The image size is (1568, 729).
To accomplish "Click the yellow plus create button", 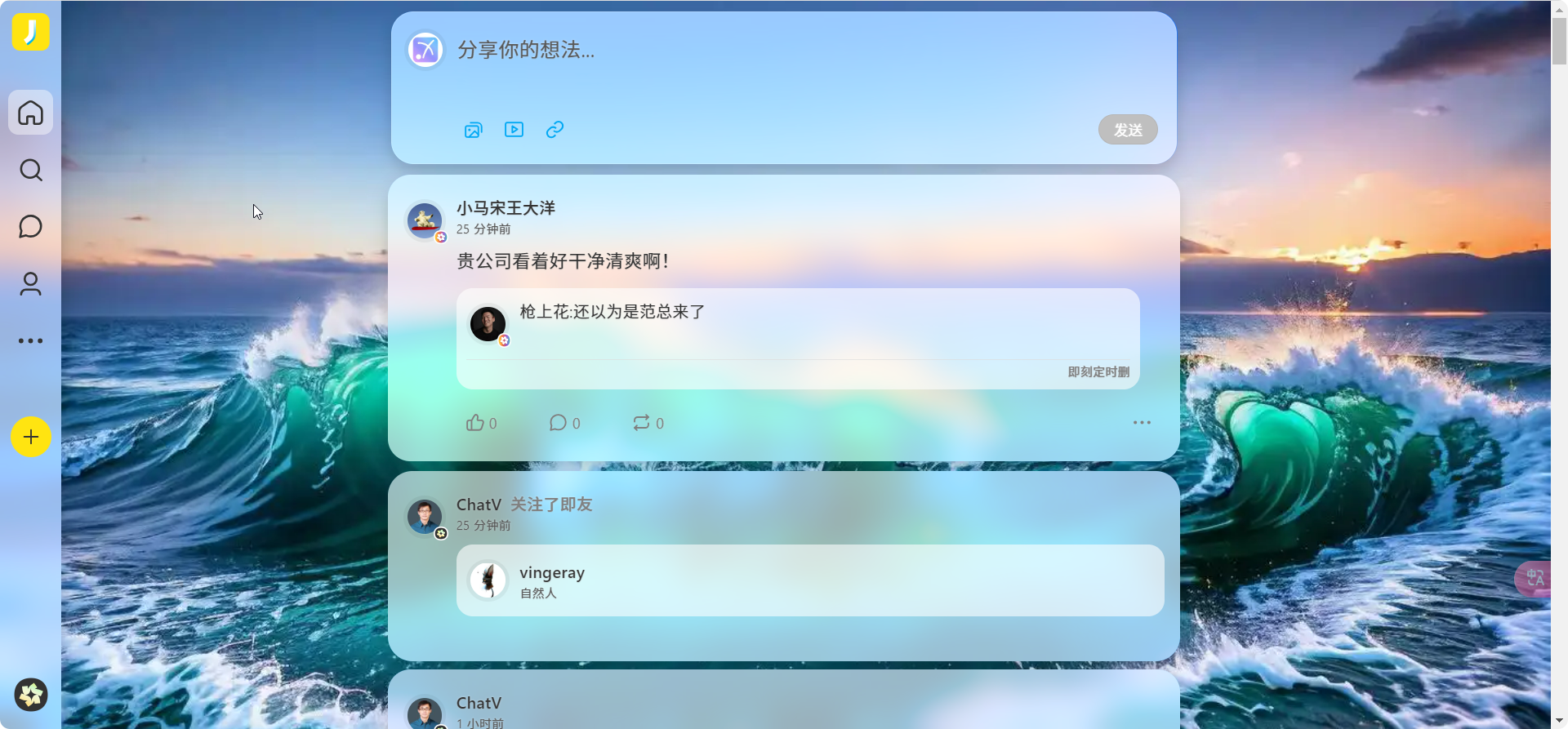I will tap(31, 437).
